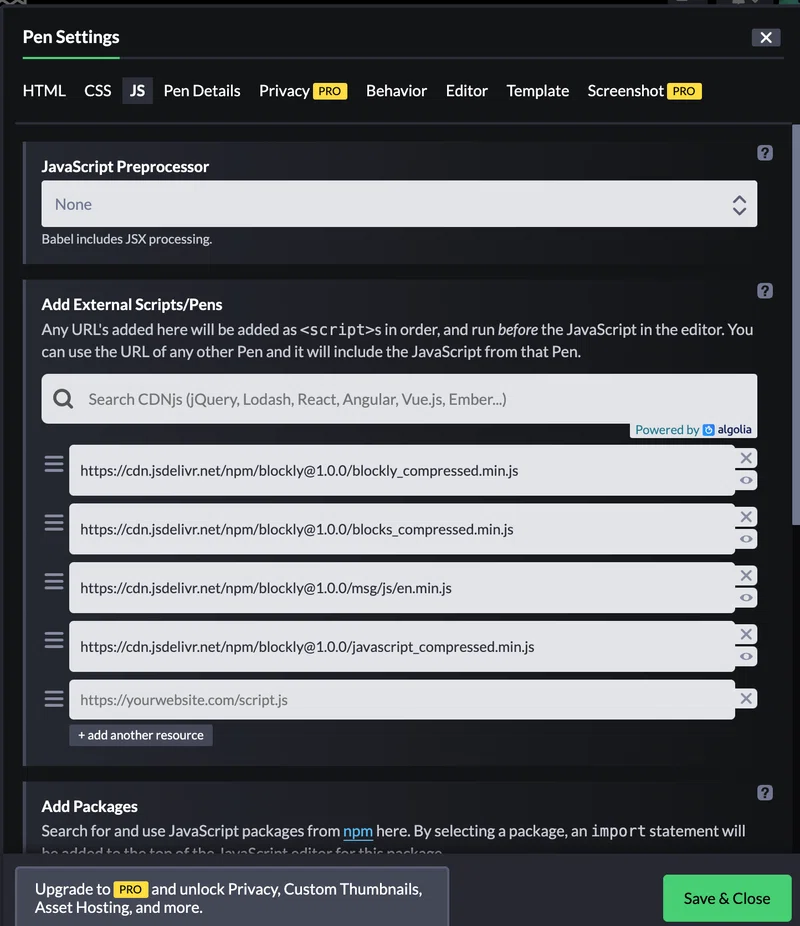Viewport: 800px width, 926px height.
Task: Open the JavaScript Preprocessor dropdown
Action: pos(399,204)
